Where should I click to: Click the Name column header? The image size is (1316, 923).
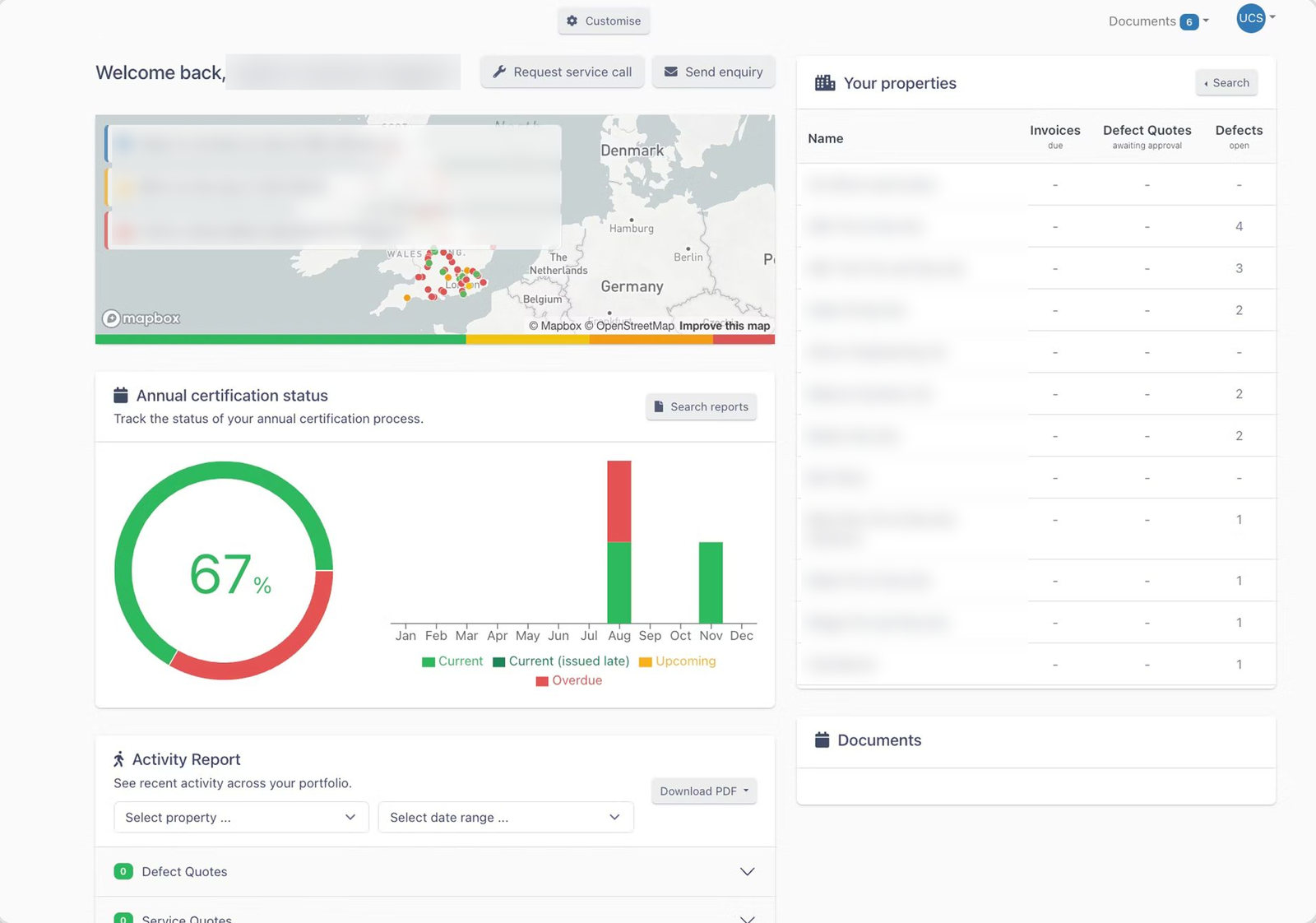[826, 138]
